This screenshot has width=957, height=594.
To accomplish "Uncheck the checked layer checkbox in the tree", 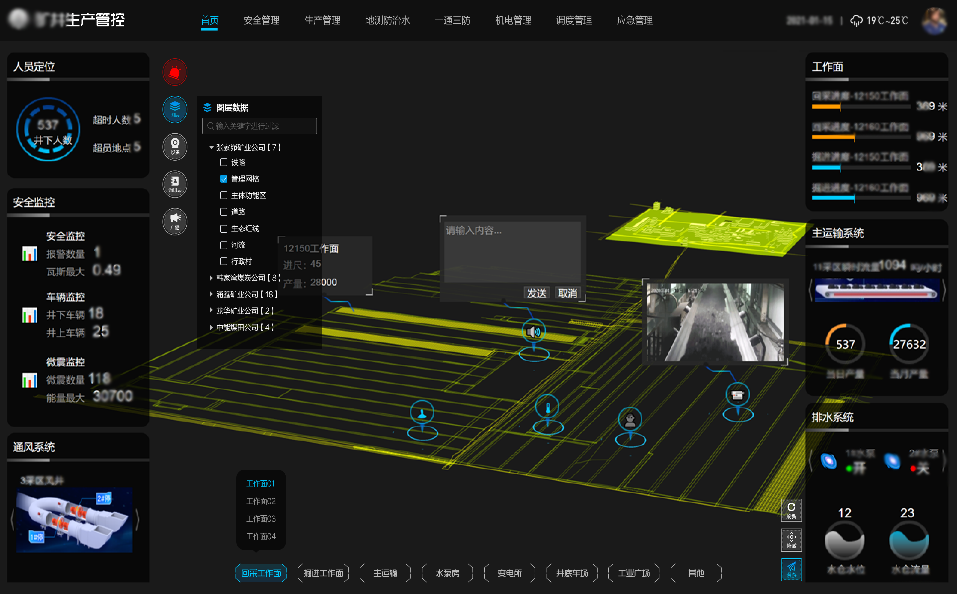I will coord(224,178).
